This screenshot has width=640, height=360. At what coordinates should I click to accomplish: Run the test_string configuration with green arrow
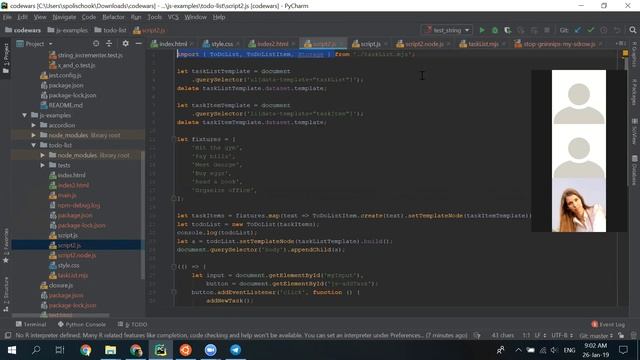tap(482, 30)
